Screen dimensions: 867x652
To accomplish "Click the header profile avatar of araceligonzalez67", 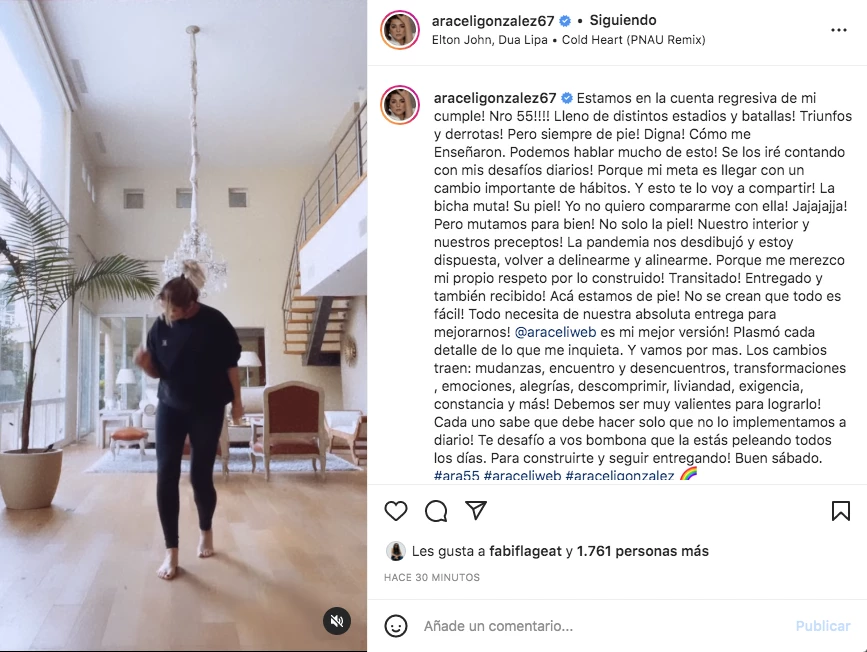I will 400,30.
